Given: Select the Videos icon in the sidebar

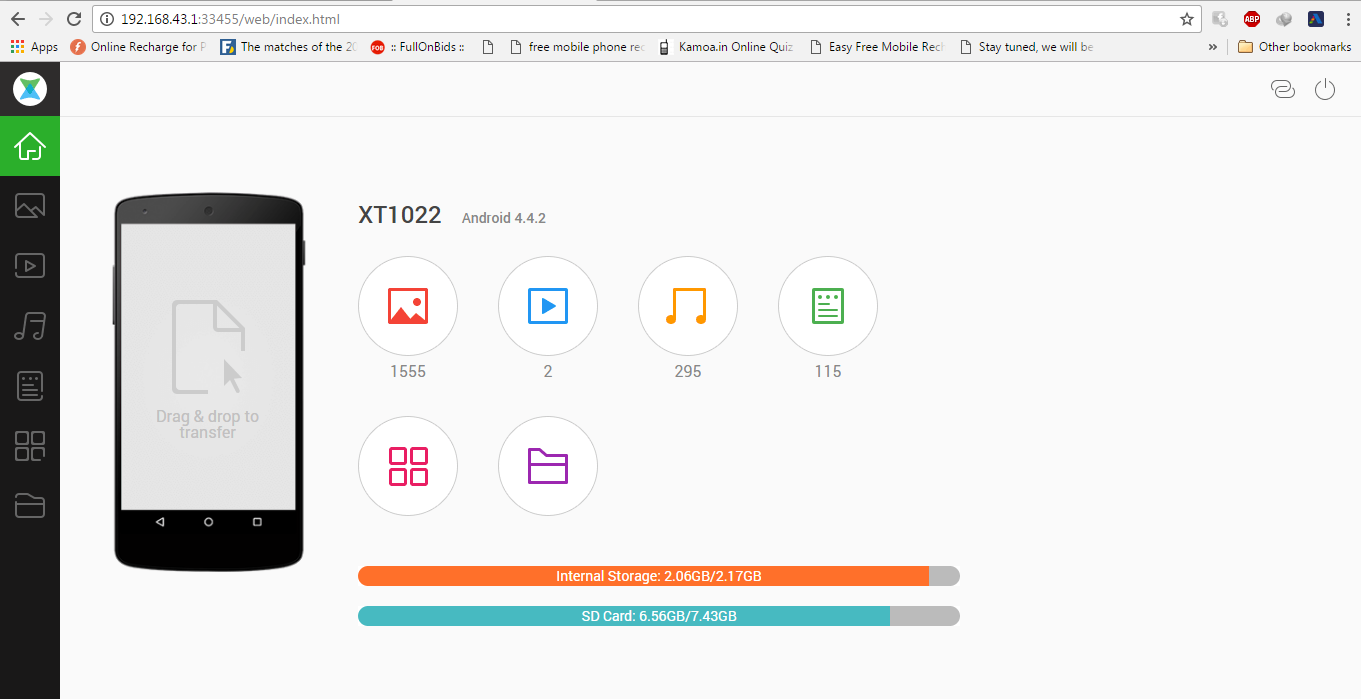Looking at the screenshot, I should click(29, 266).
